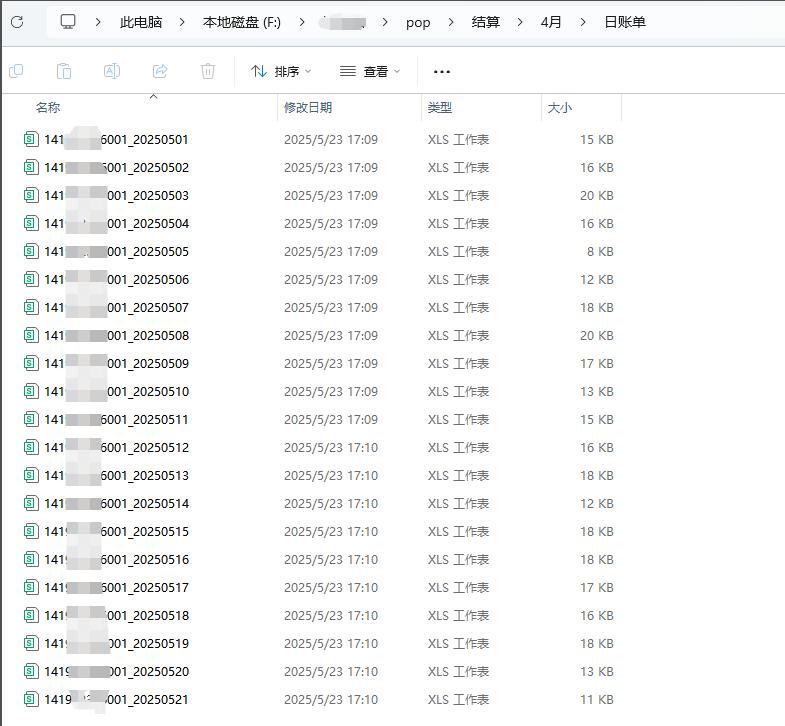
Task: Select file icon for _20250502
Action: point(31,167)
